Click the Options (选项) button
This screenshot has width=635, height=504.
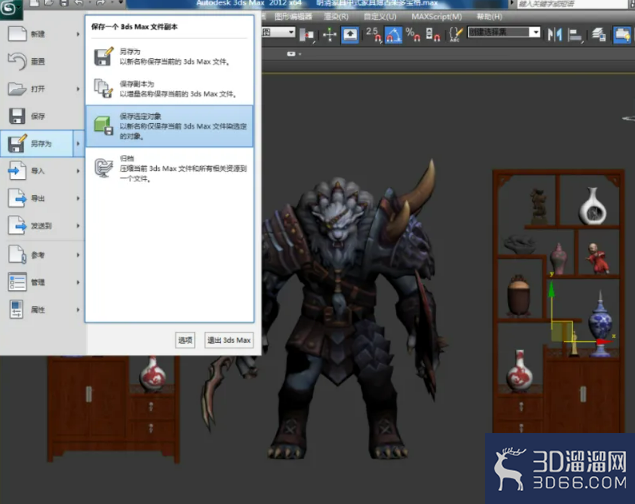(185, 340)
